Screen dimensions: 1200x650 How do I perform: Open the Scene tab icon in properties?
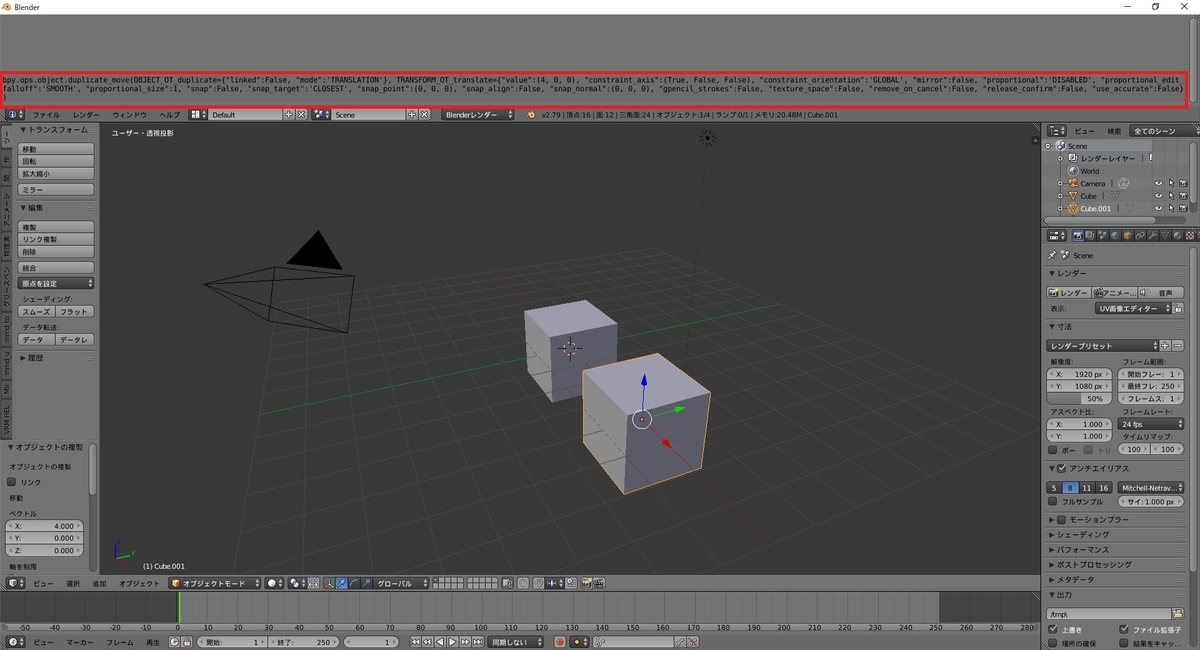(x=1103, y=235)
